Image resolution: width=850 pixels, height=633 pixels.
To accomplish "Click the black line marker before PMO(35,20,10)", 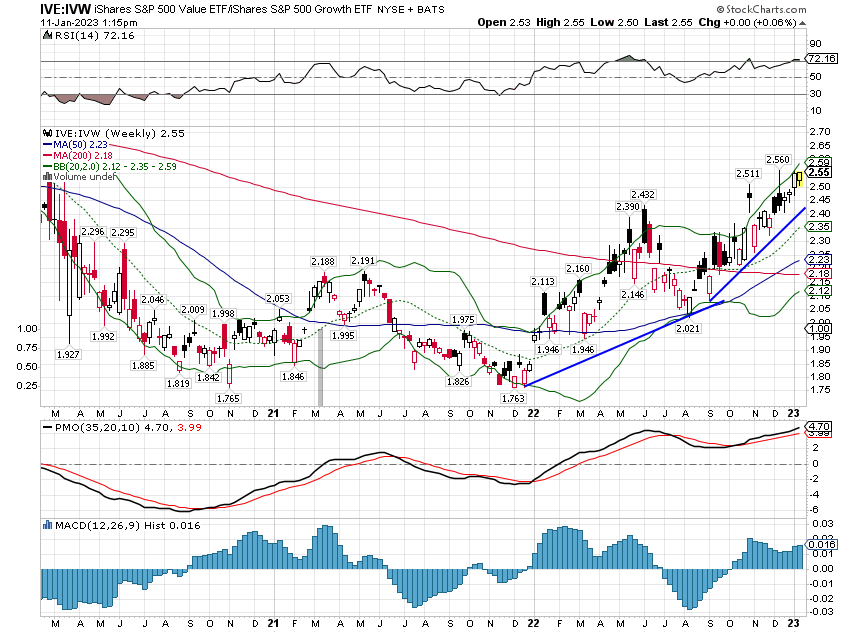I will pyautogui.click(x=48, y=428).
